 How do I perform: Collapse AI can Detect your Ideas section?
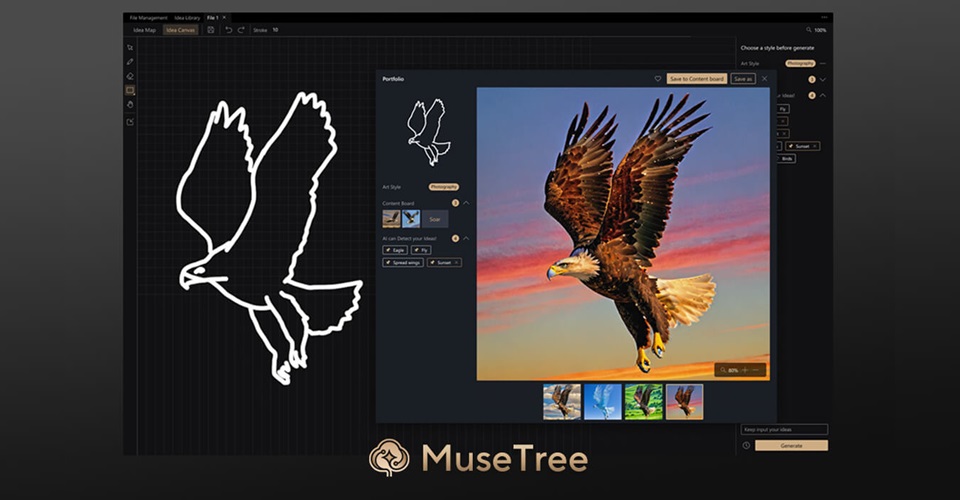[466, 238]
